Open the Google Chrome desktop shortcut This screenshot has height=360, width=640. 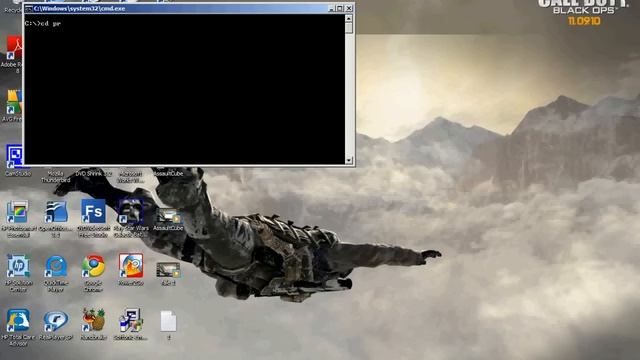93,266
